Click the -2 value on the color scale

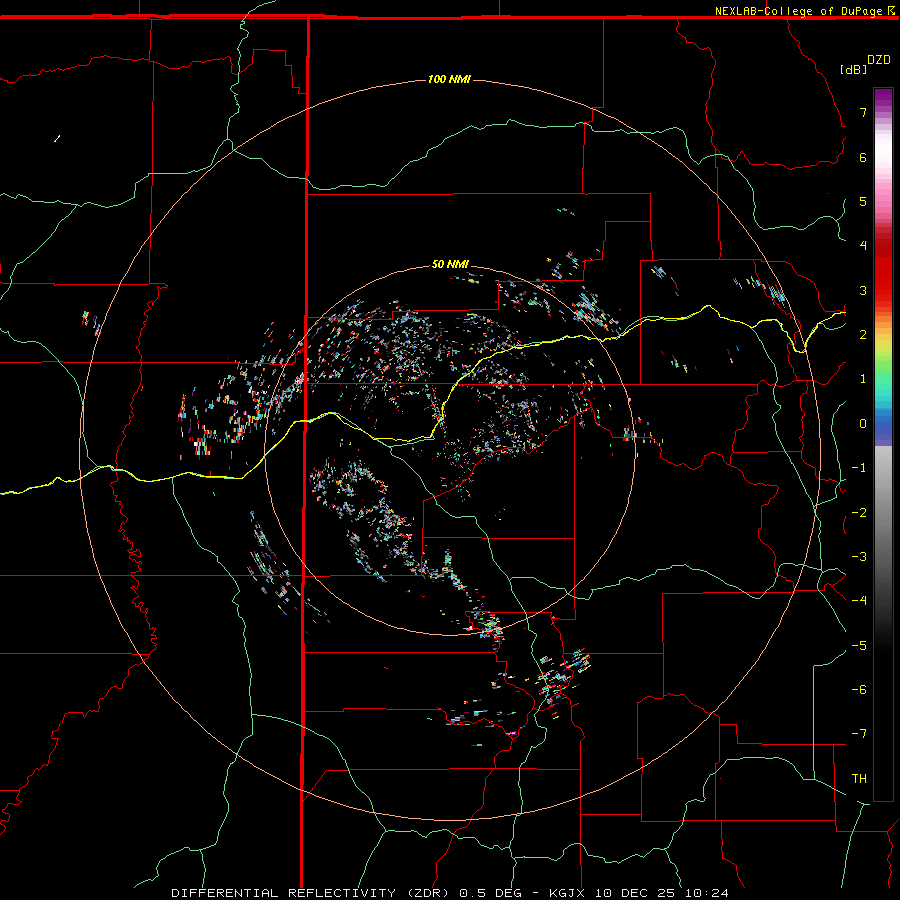pyautogui.click(x=859, y=513)
